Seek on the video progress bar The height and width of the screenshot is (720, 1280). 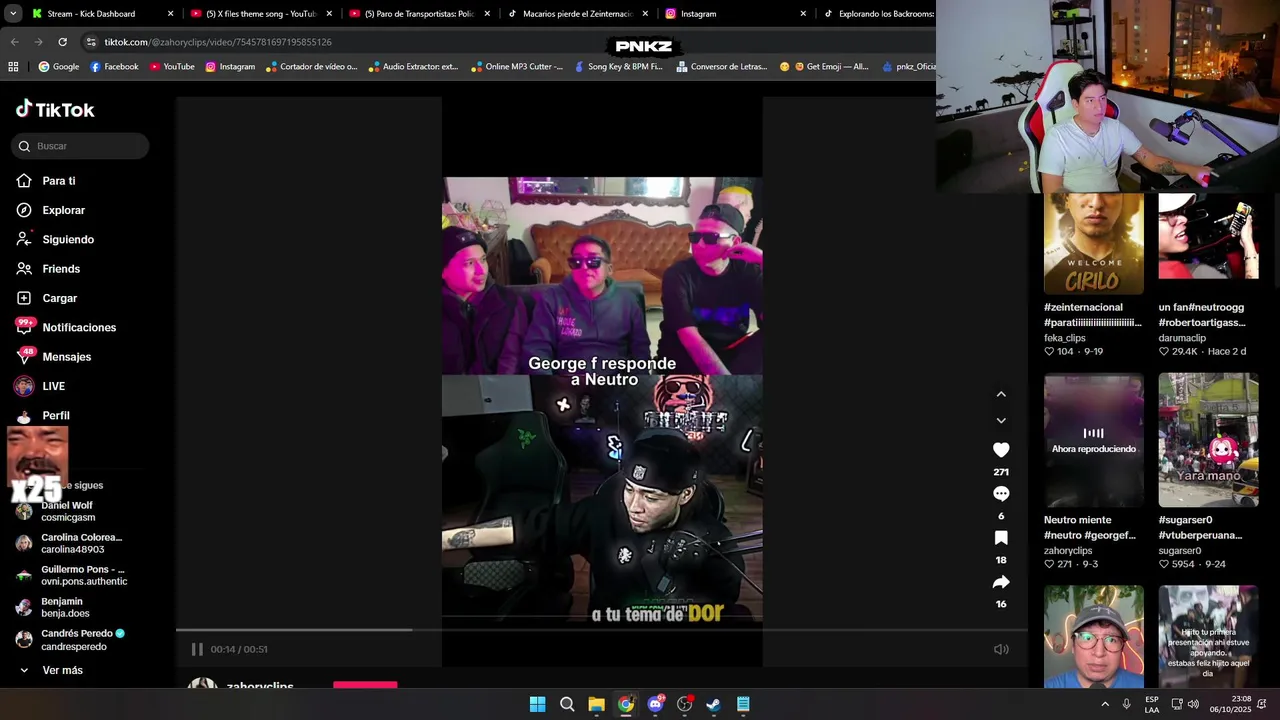602,630
